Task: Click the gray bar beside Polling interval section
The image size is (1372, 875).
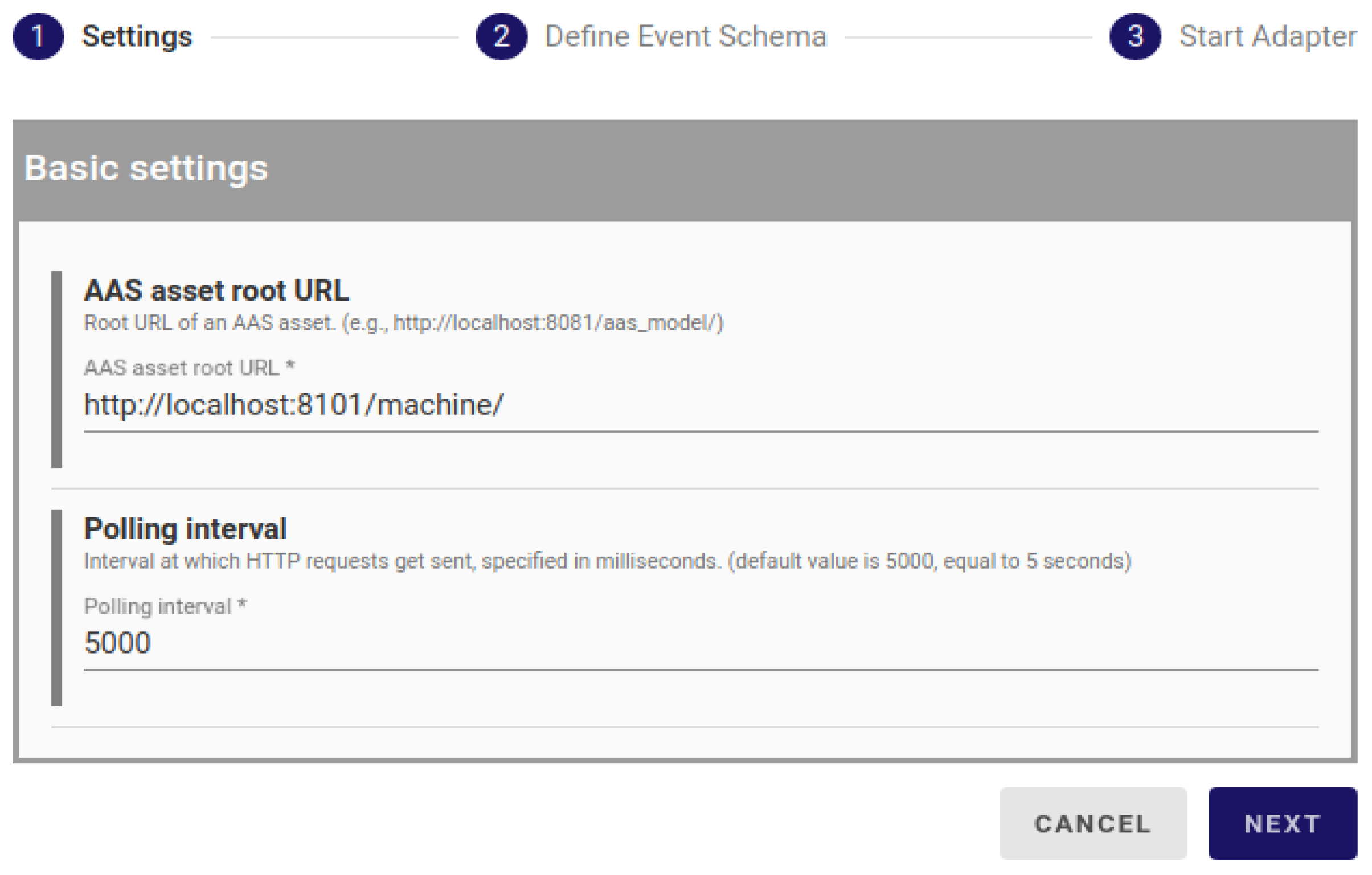Action: pos(57,608)
